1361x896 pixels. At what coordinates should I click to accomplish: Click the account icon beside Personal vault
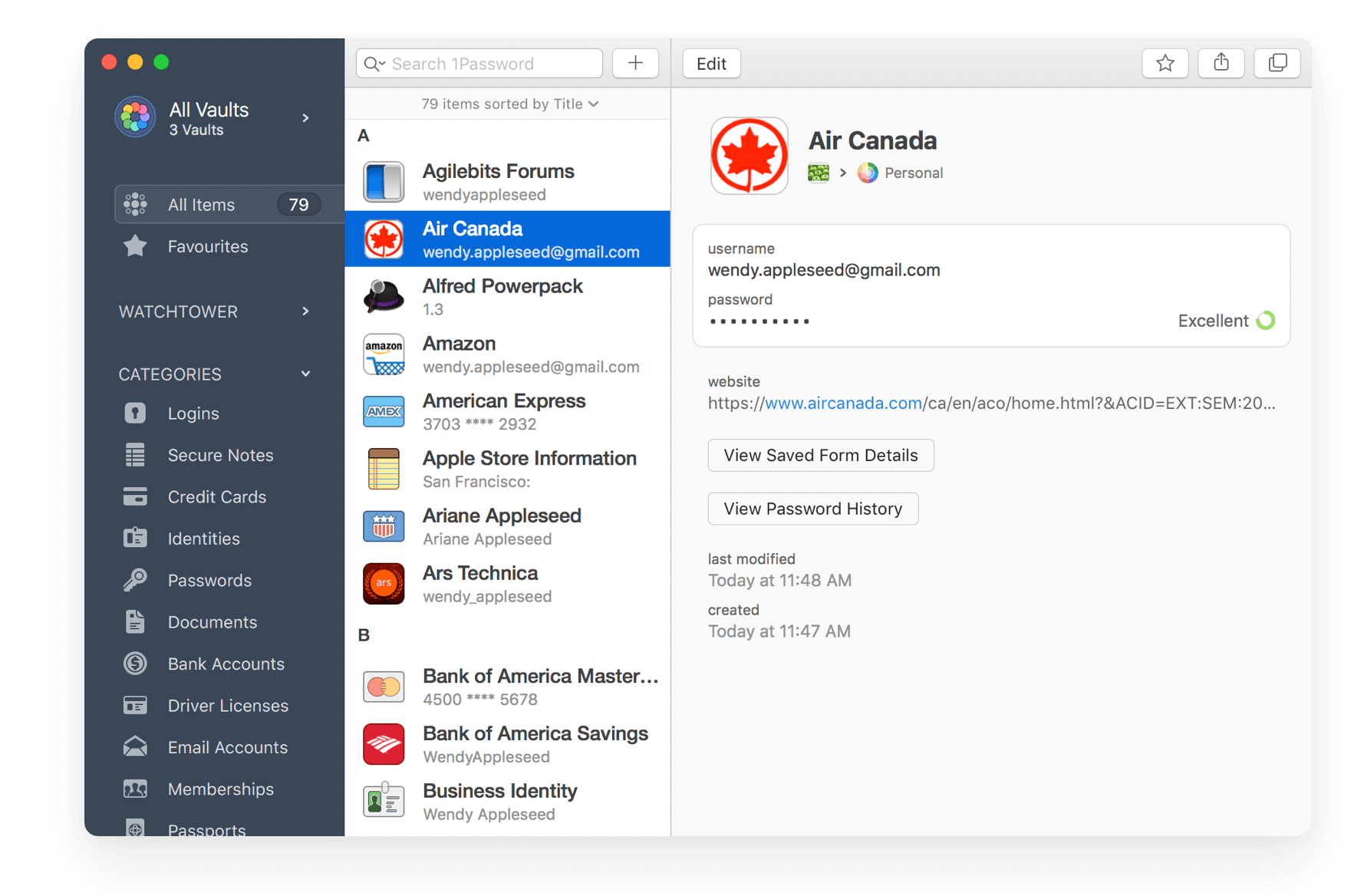pos(819,173)
